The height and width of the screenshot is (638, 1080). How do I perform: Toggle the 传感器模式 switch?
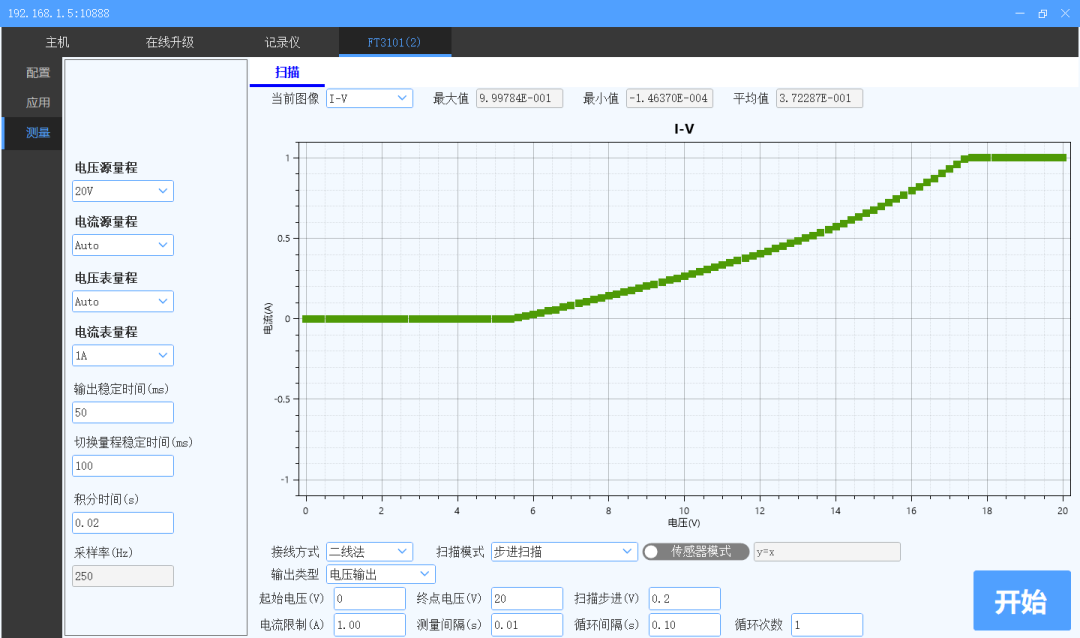pos(696,552)
